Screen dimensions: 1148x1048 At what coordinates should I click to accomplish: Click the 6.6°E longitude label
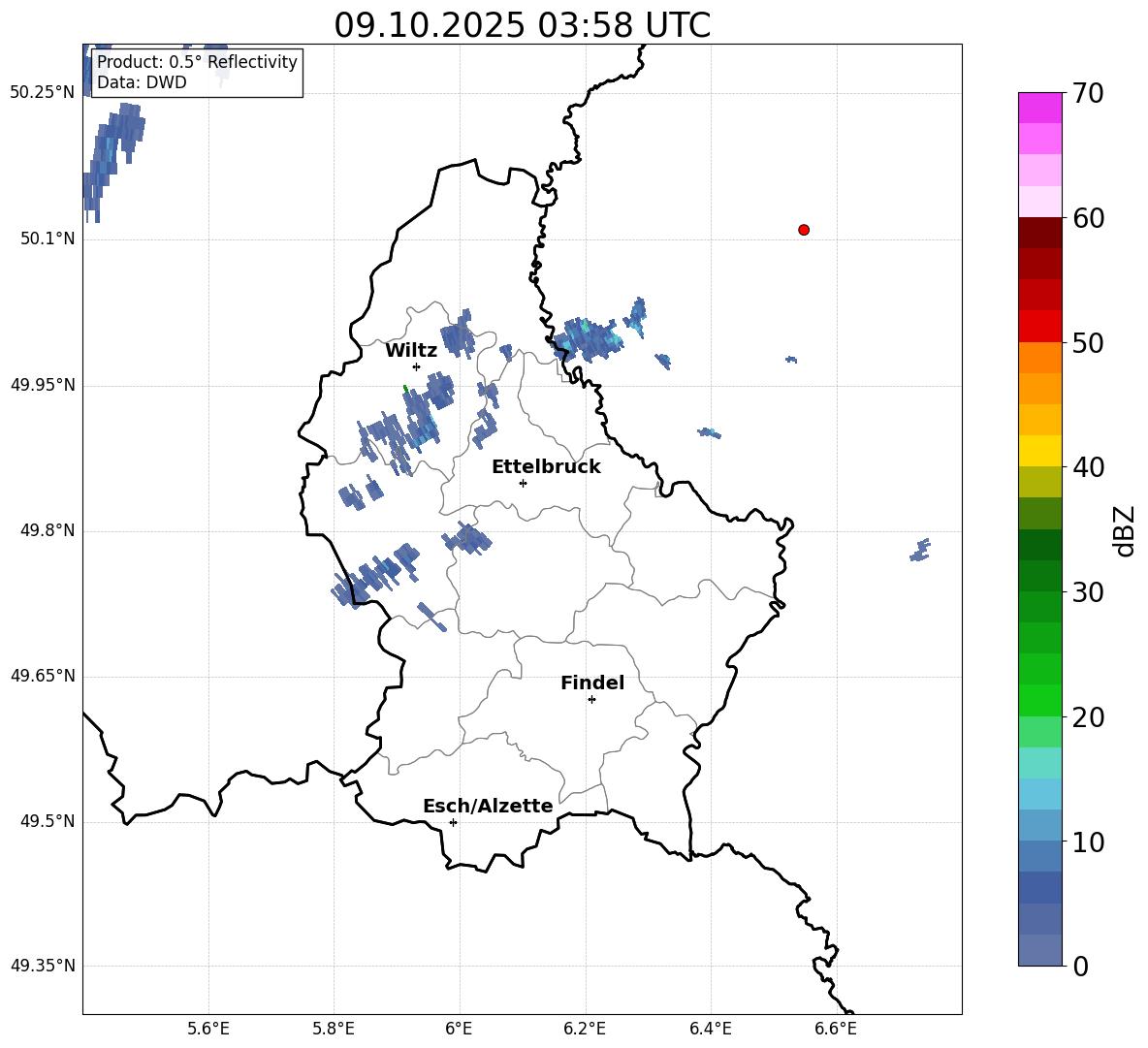pos(836,1029)
